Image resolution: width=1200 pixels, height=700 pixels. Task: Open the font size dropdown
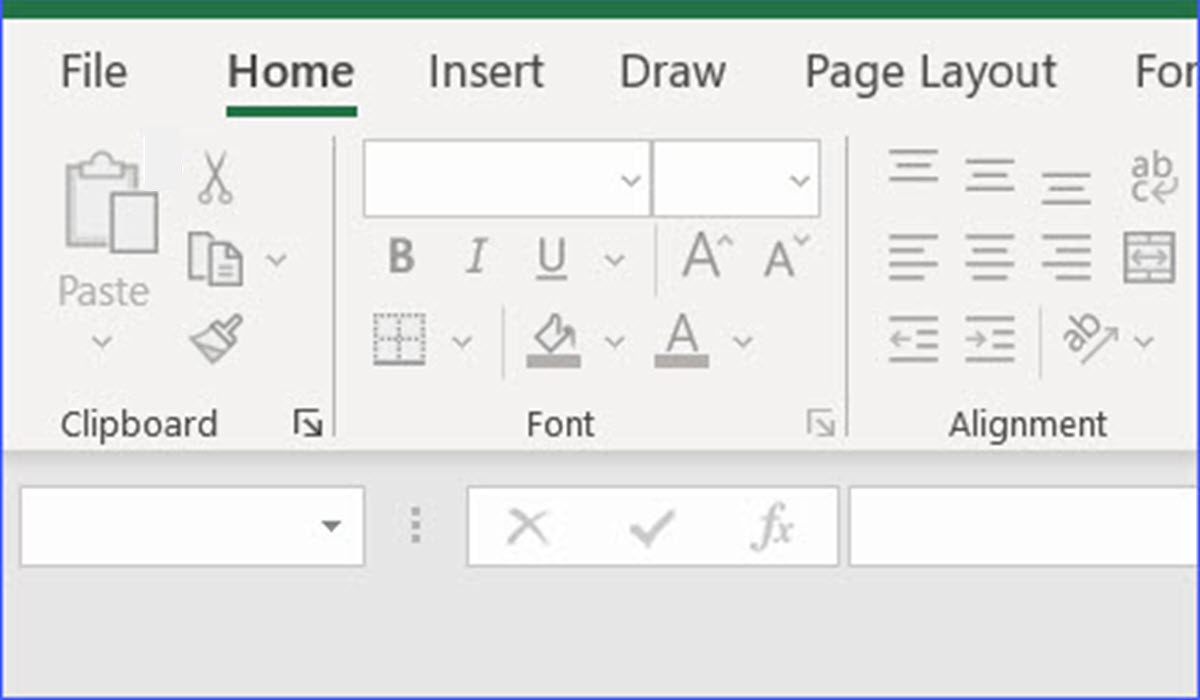[x=799, y=180]
